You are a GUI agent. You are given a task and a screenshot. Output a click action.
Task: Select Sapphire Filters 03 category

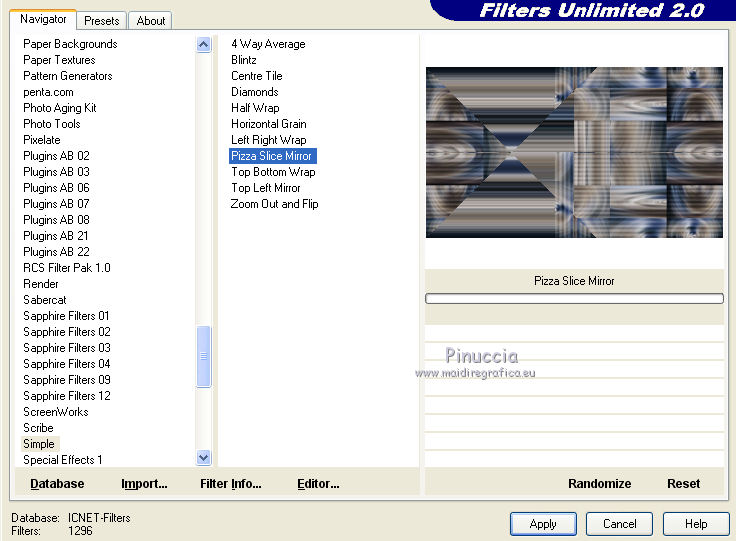tap(67, 348)
